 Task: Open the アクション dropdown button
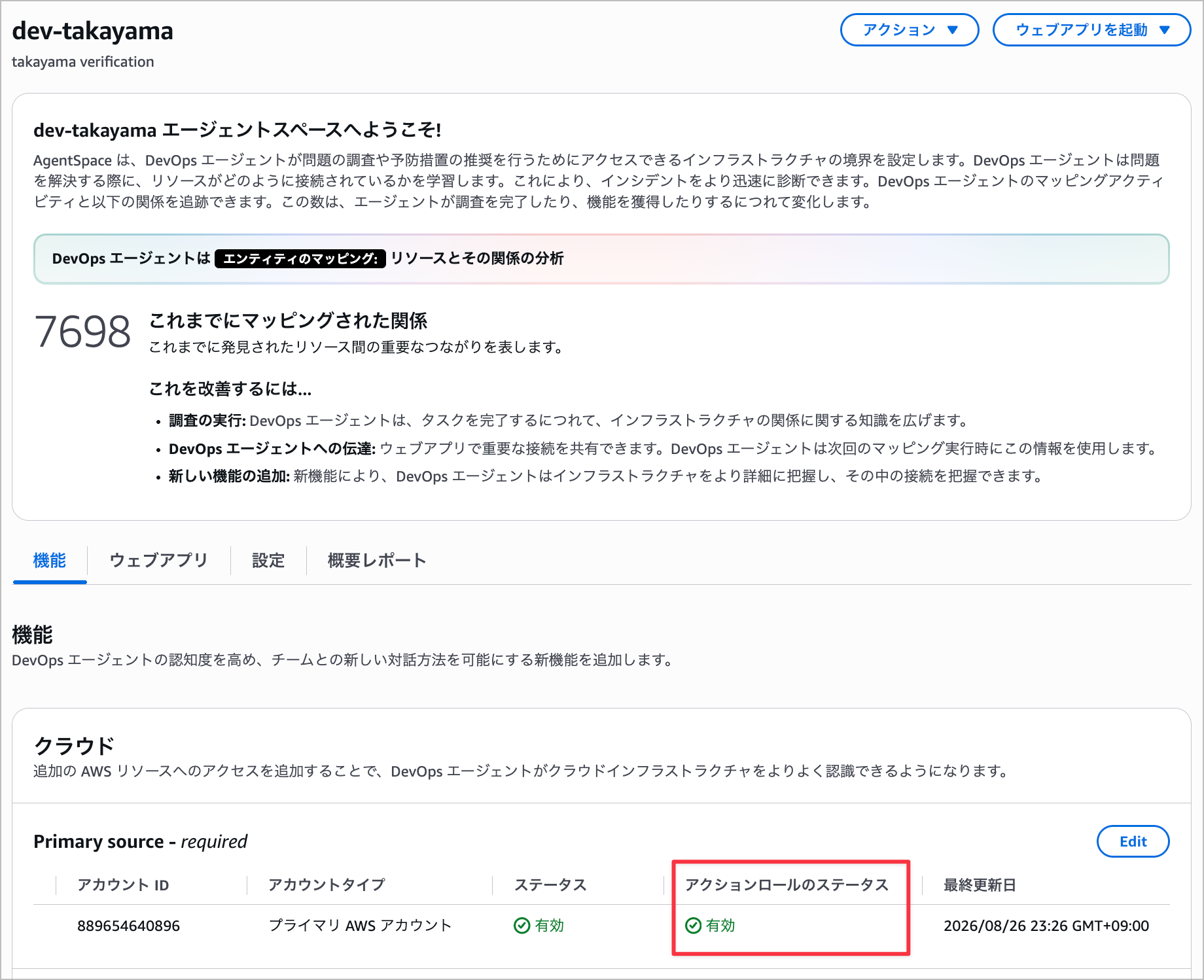tap(909, 30)
